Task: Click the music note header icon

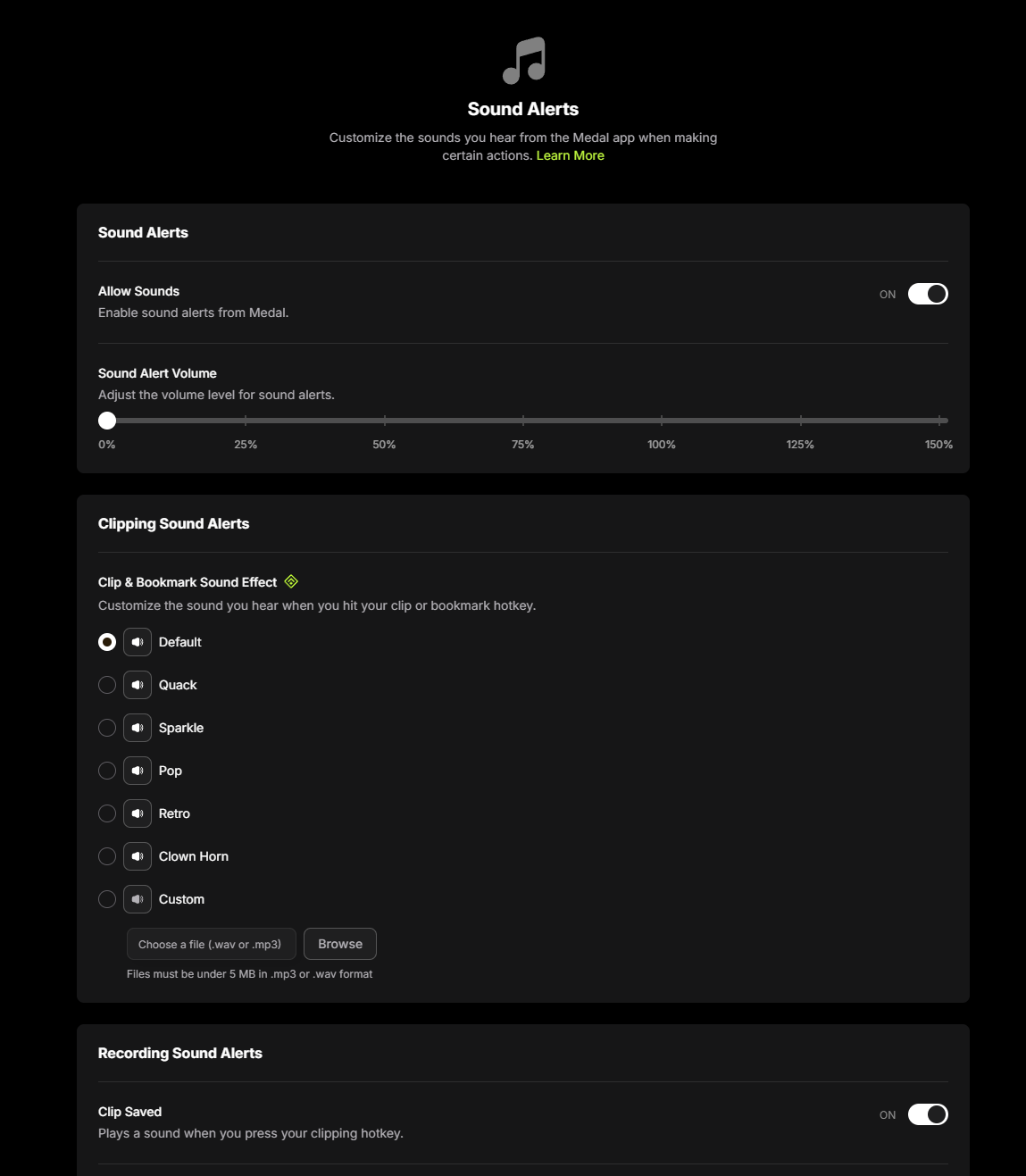Action: click(x=524, y=61)
